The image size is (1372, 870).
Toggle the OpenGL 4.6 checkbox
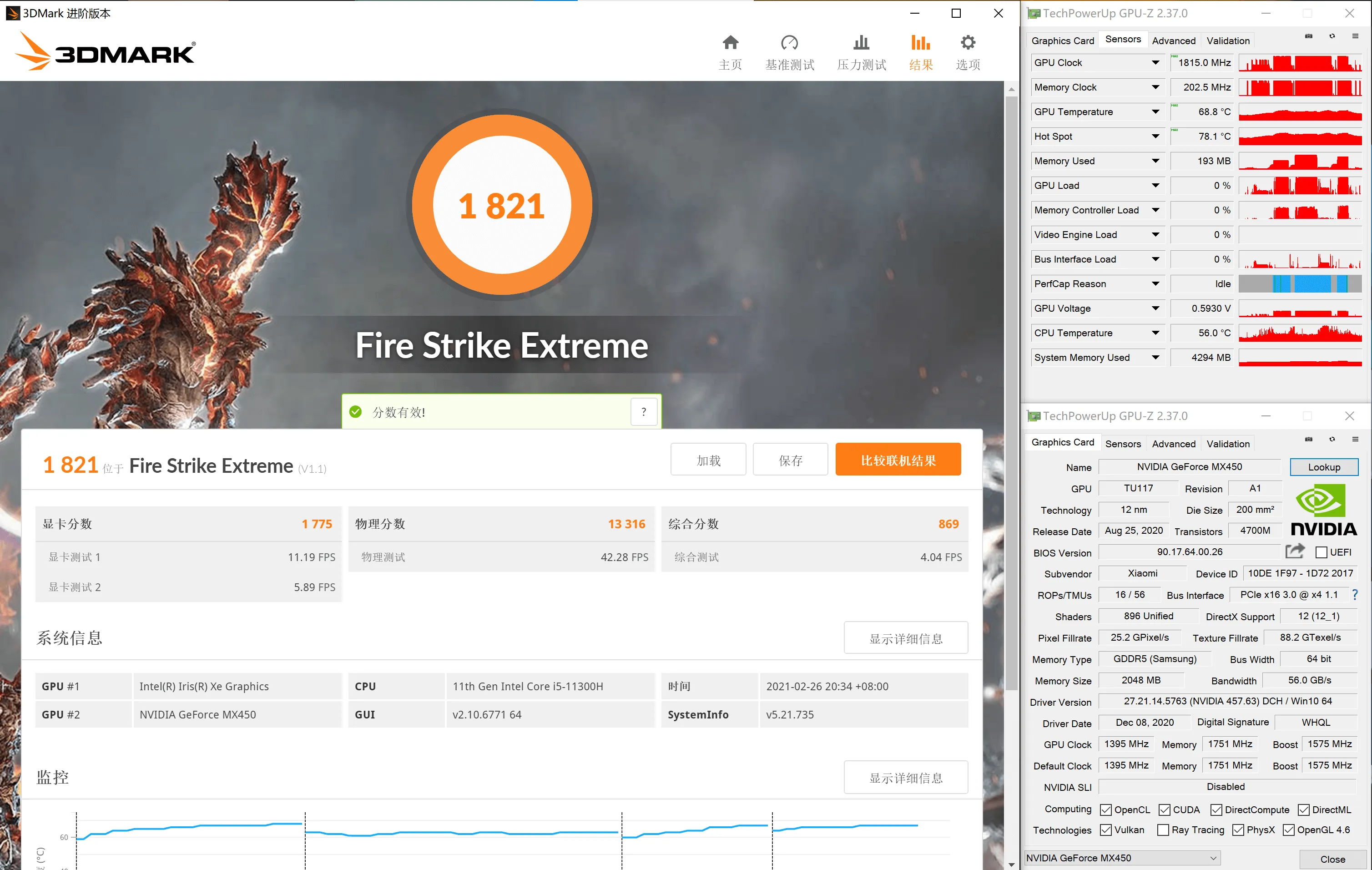coord(1288,830)
